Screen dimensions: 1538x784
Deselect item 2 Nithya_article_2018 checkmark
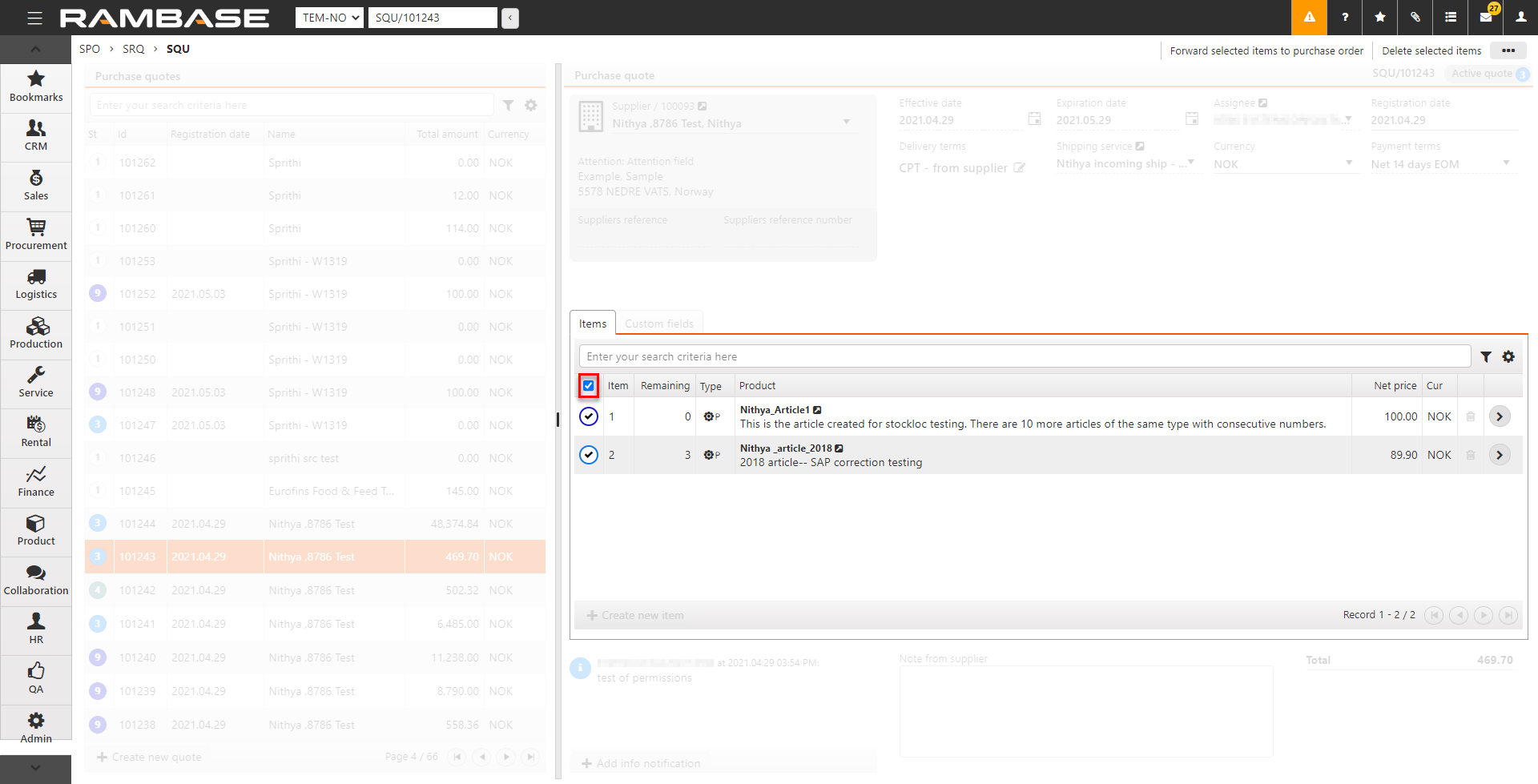[x=589, y=455]
